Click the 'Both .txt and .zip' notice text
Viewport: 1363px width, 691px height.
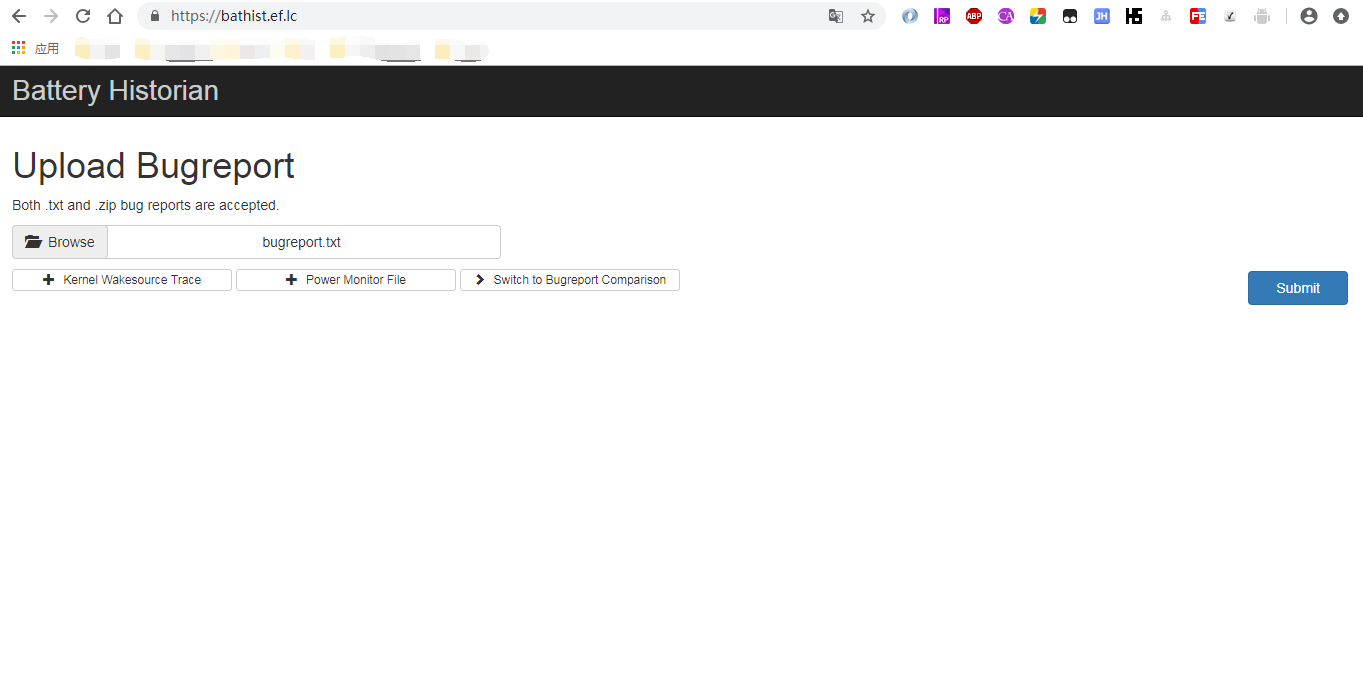pyautogui.click(x=145, y=206)
